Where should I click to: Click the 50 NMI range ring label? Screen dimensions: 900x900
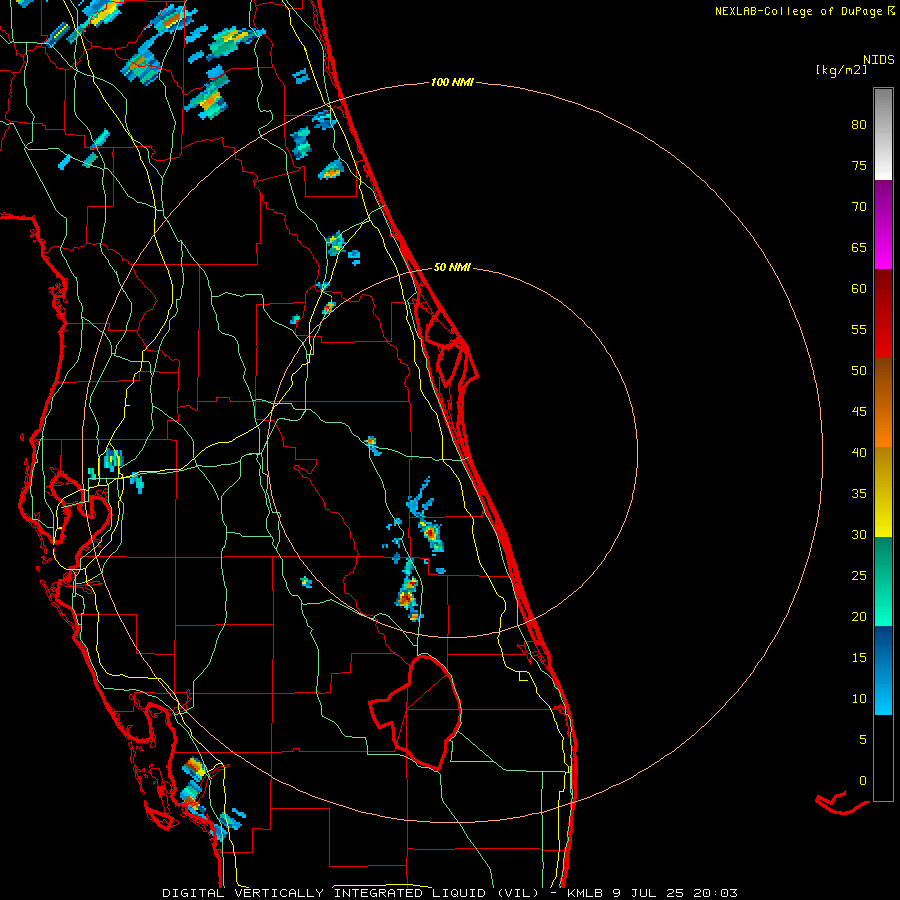point(452,267)
